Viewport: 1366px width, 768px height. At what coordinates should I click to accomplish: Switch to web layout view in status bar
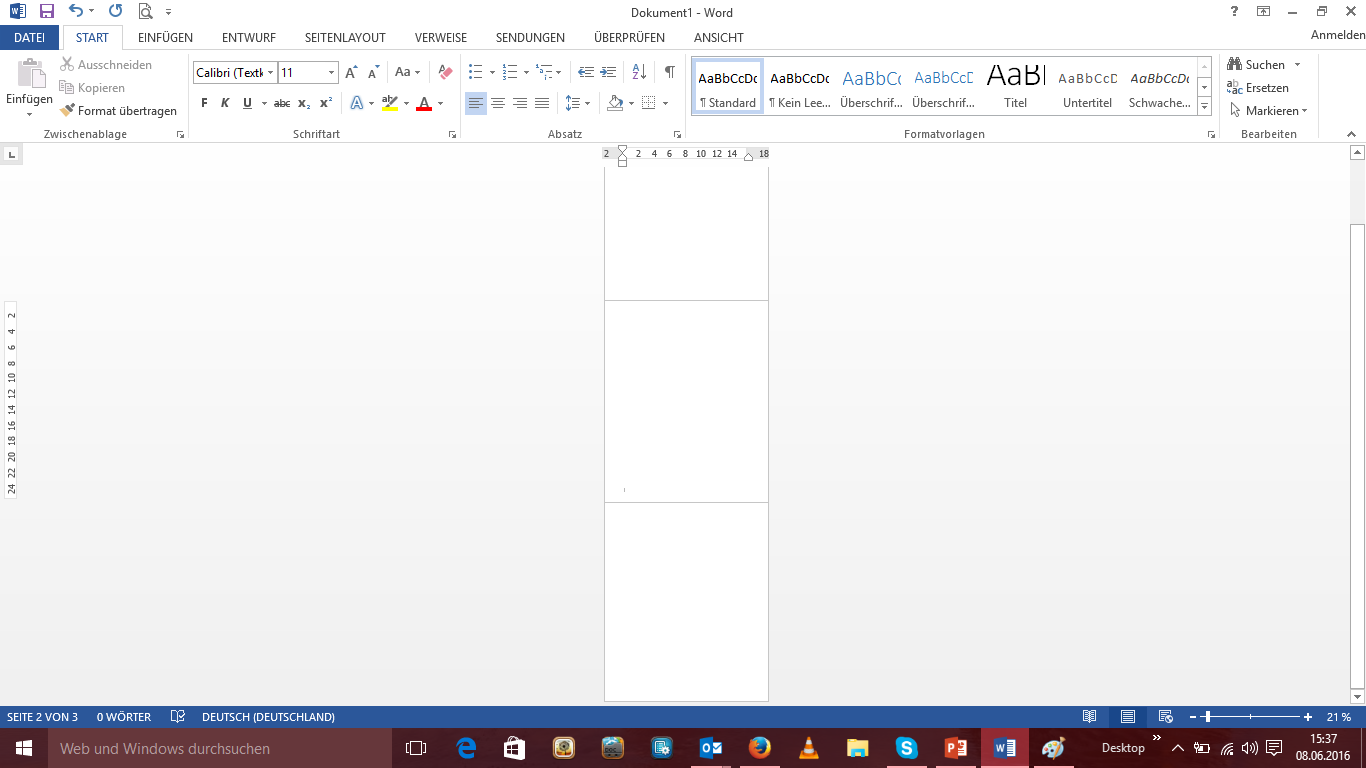coord(1165,717)
